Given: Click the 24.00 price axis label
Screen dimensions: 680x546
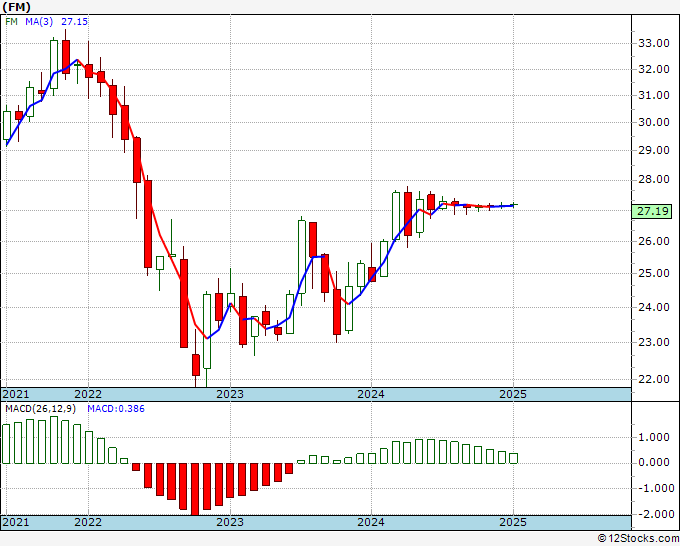Looking at the screenshot, I should 654,307.
